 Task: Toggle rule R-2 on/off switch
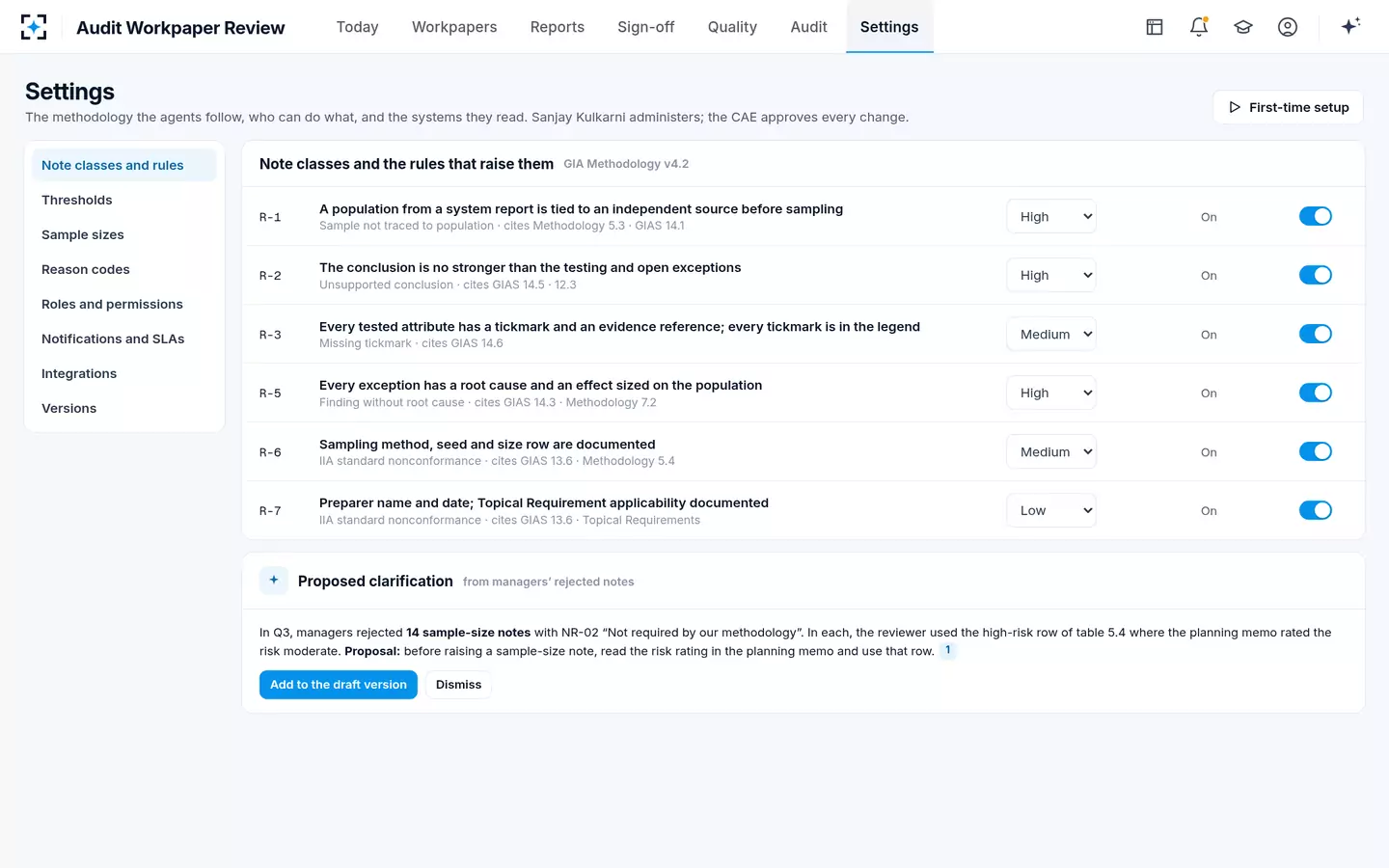[x=1316, y=275]
